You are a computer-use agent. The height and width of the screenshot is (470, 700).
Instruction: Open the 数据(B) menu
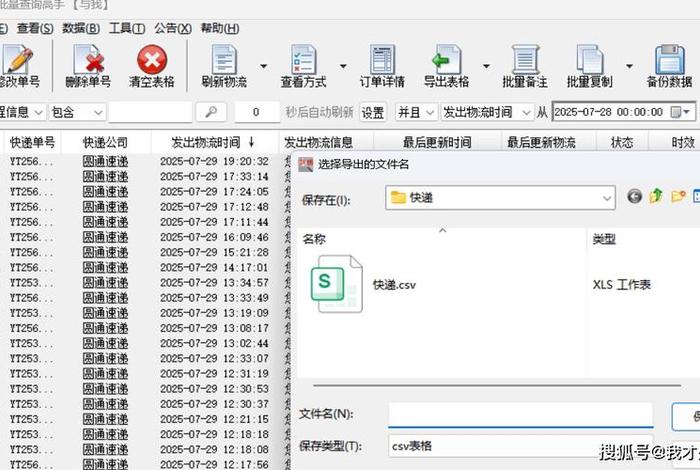(x=81, y=29)
